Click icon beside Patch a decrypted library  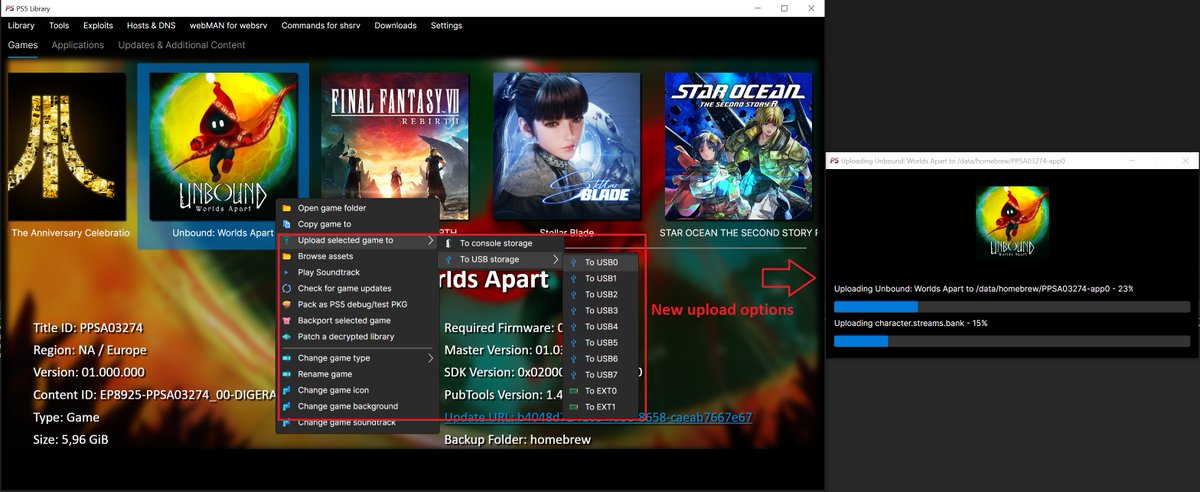tap(287, 336)
